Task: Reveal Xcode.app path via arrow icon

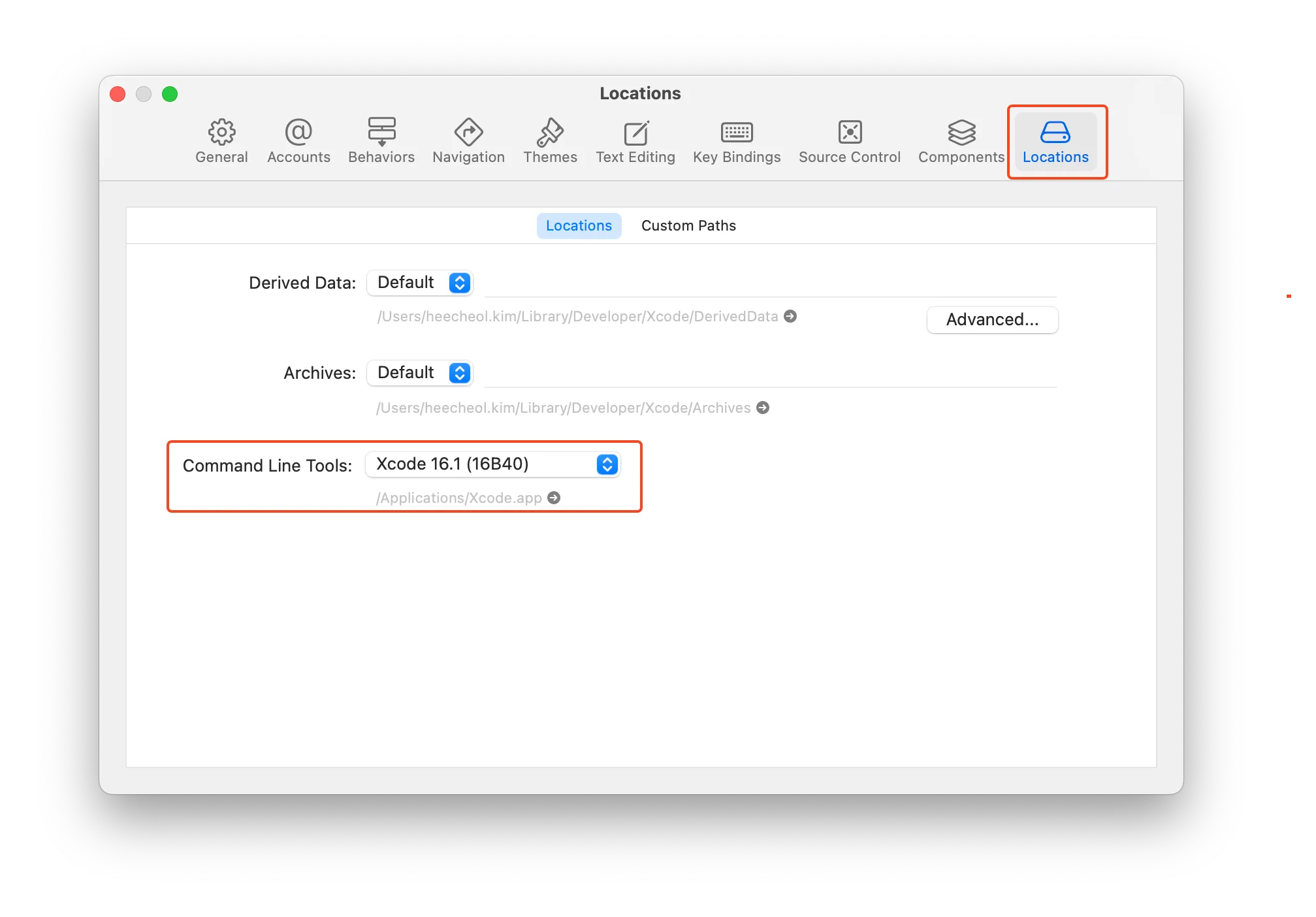Action: [x=554, y=498]
